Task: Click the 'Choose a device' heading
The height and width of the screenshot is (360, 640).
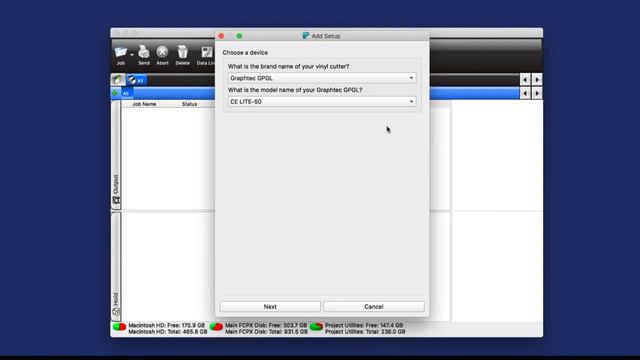Action: click(245, 53)
